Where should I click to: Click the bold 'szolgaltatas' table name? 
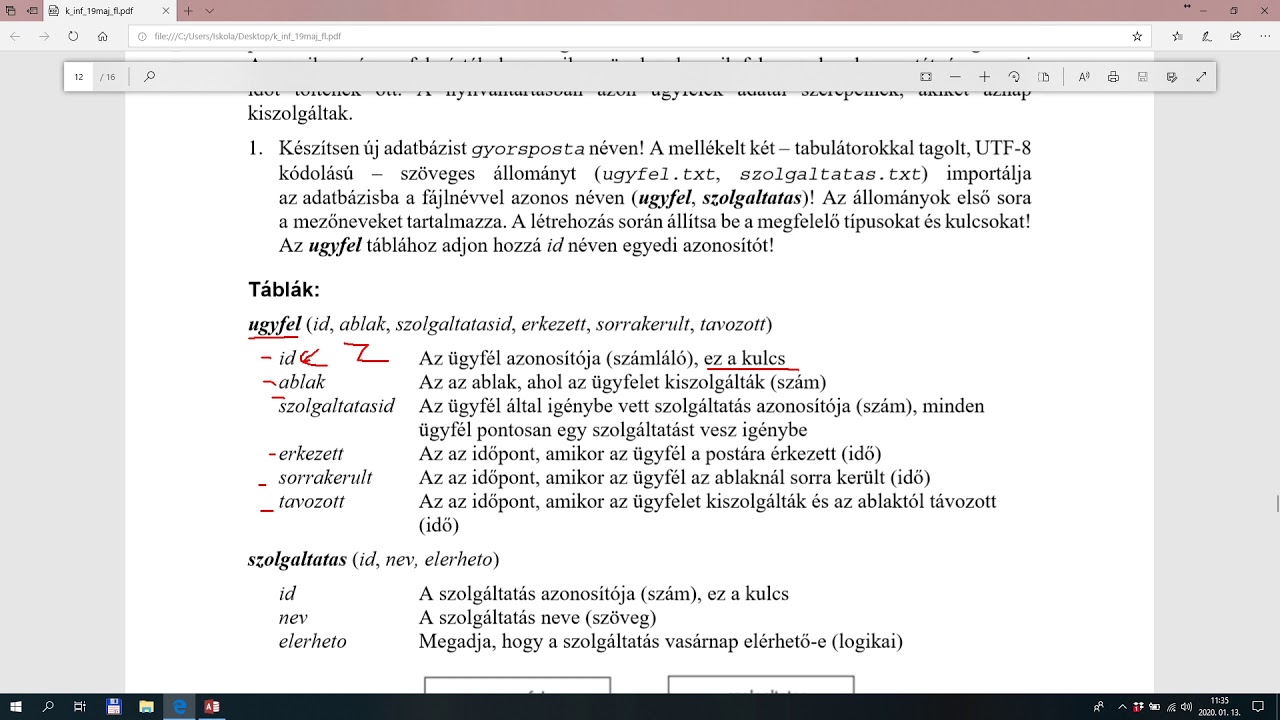[x=297, y=559]
